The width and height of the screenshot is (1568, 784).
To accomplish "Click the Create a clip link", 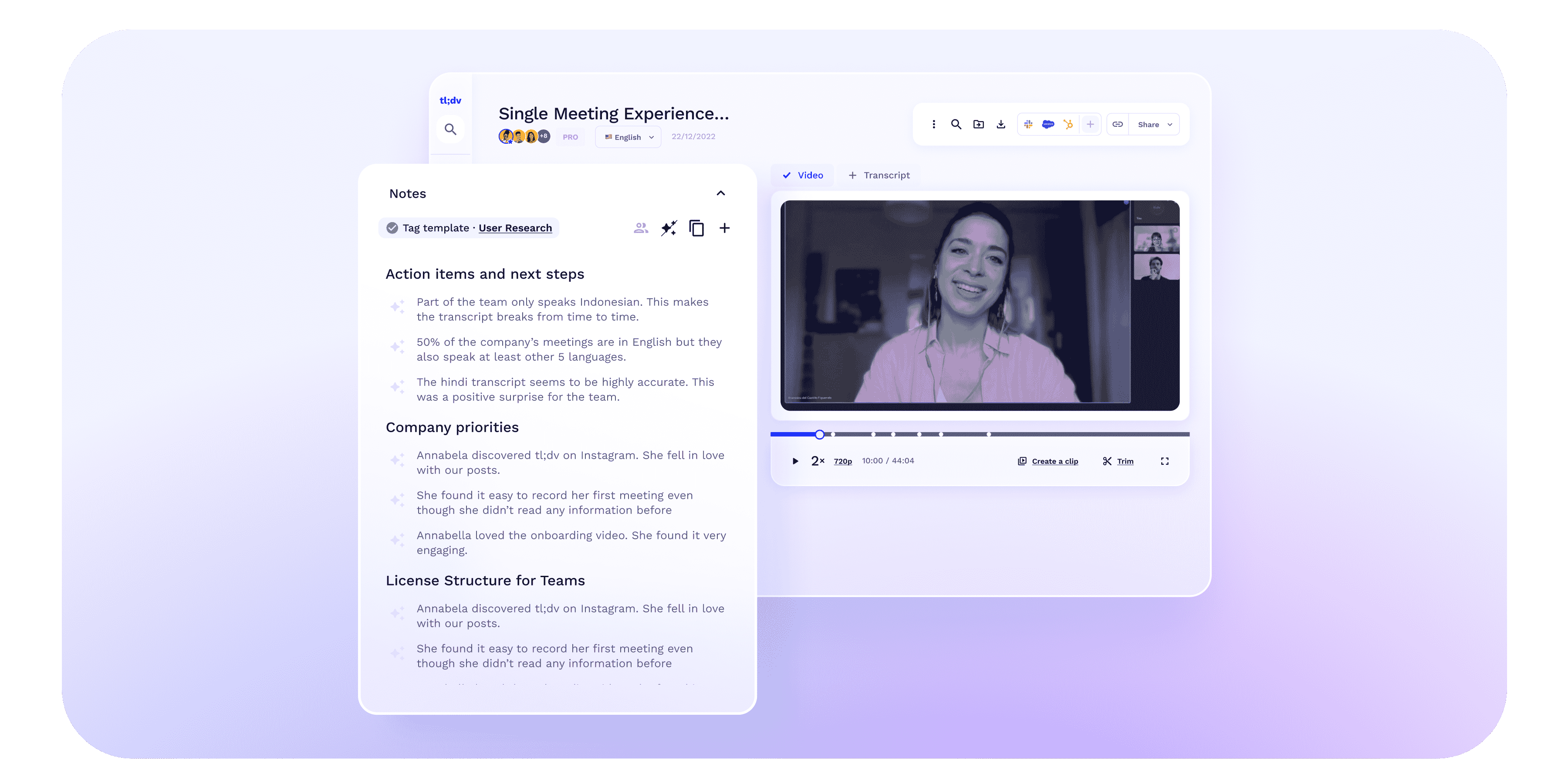I will (1054, 461).
